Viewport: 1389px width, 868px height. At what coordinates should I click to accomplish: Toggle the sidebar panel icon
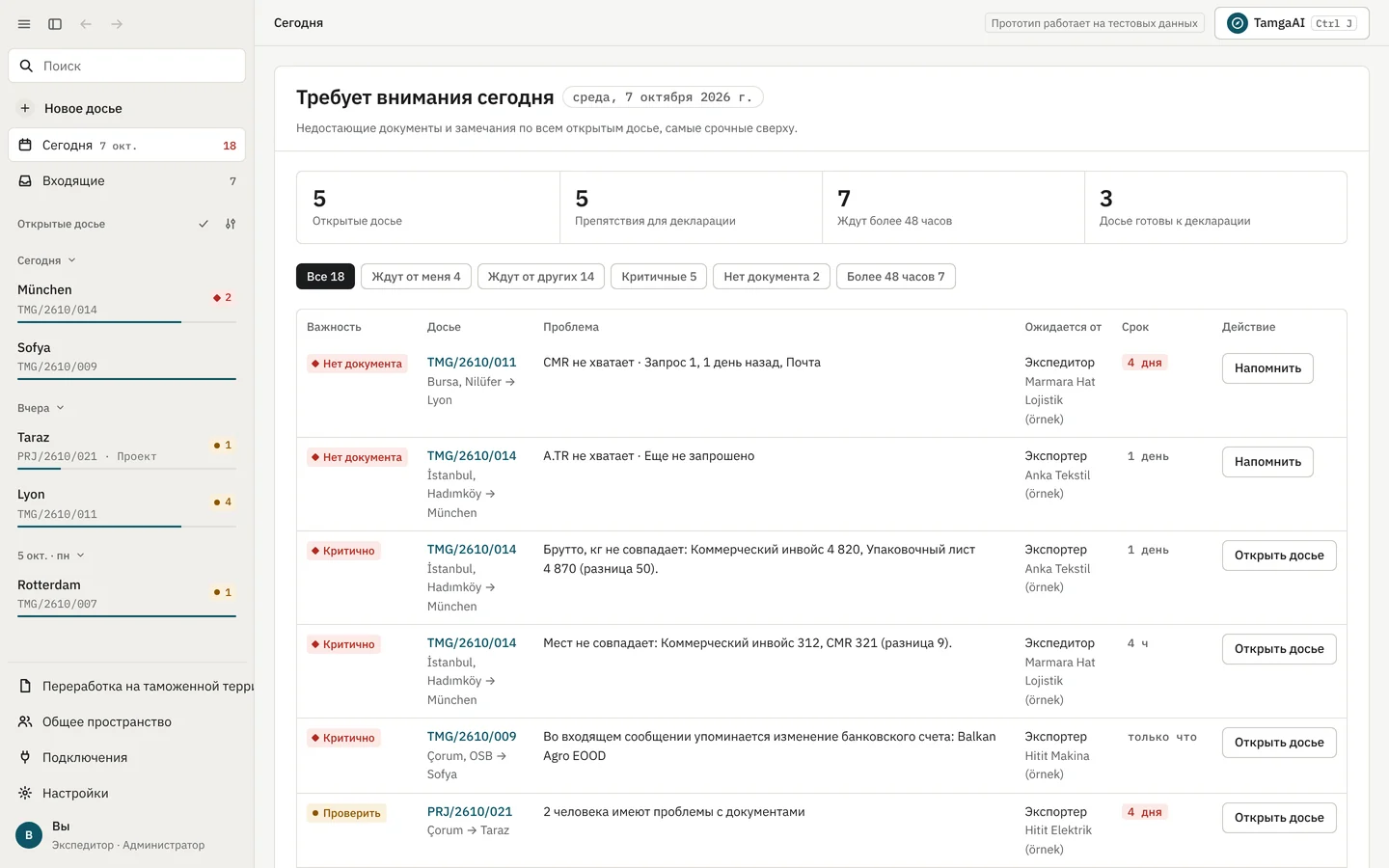click(x=55, y=24)
